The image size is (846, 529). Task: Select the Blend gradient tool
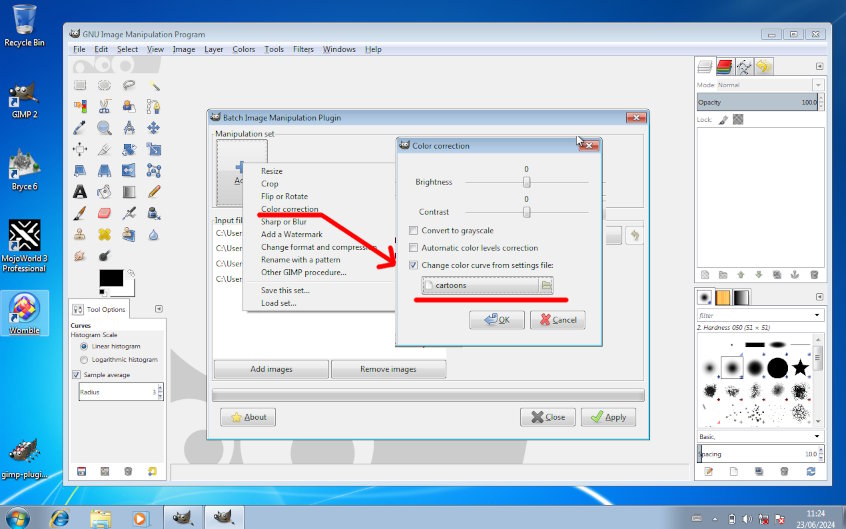[128, 192]
